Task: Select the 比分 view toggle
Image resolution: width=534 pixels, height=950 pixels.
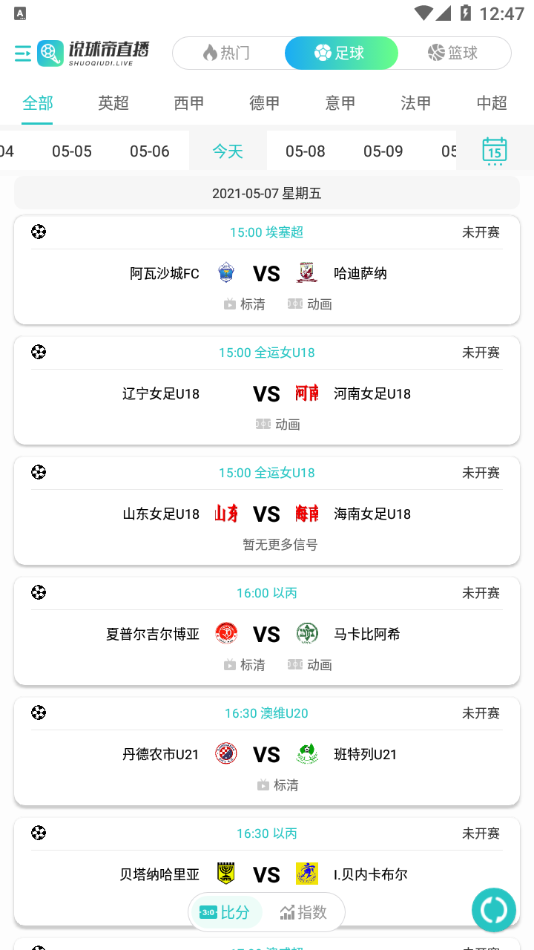Action: pos(225,912)
